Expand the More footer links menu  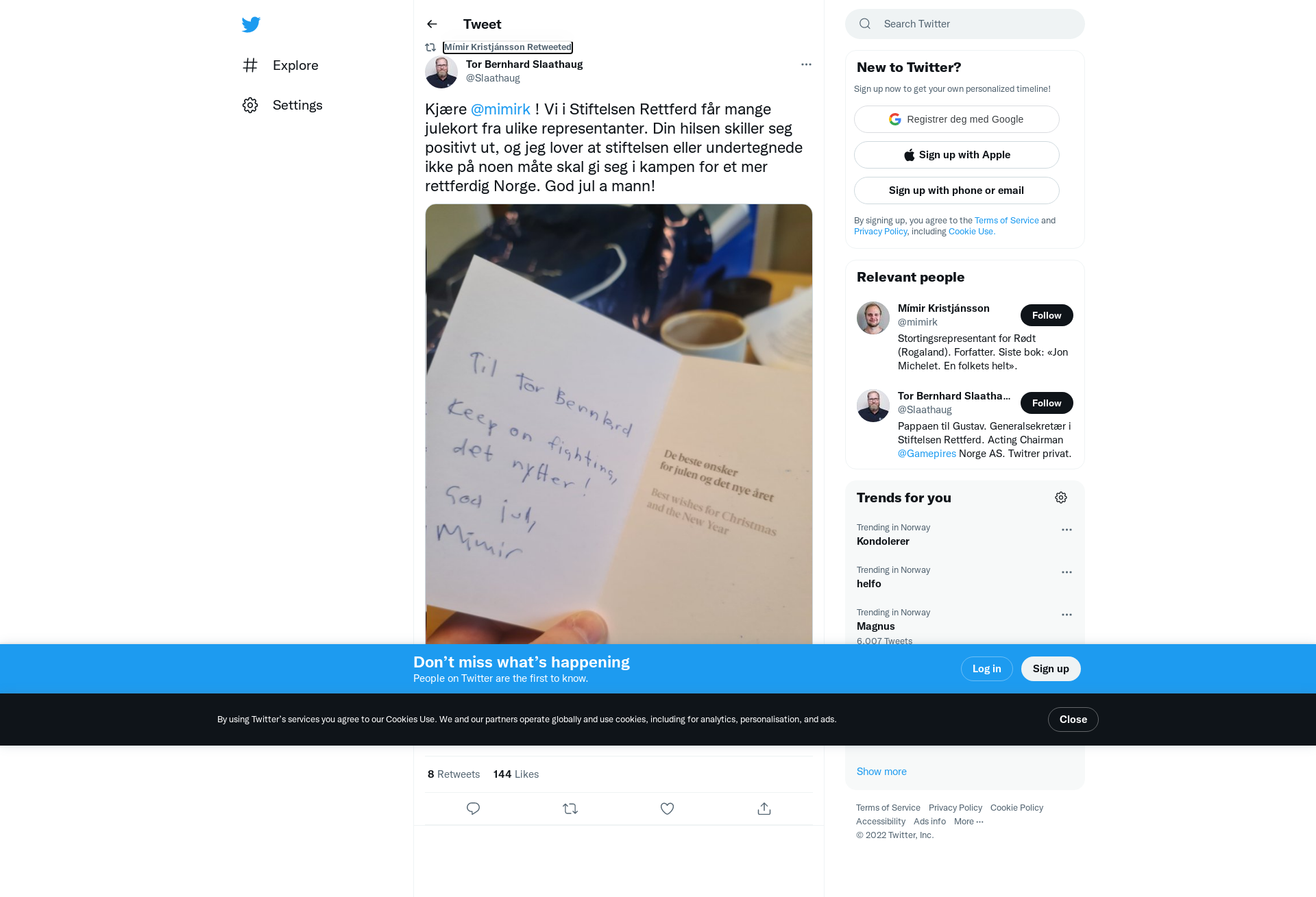968,822
